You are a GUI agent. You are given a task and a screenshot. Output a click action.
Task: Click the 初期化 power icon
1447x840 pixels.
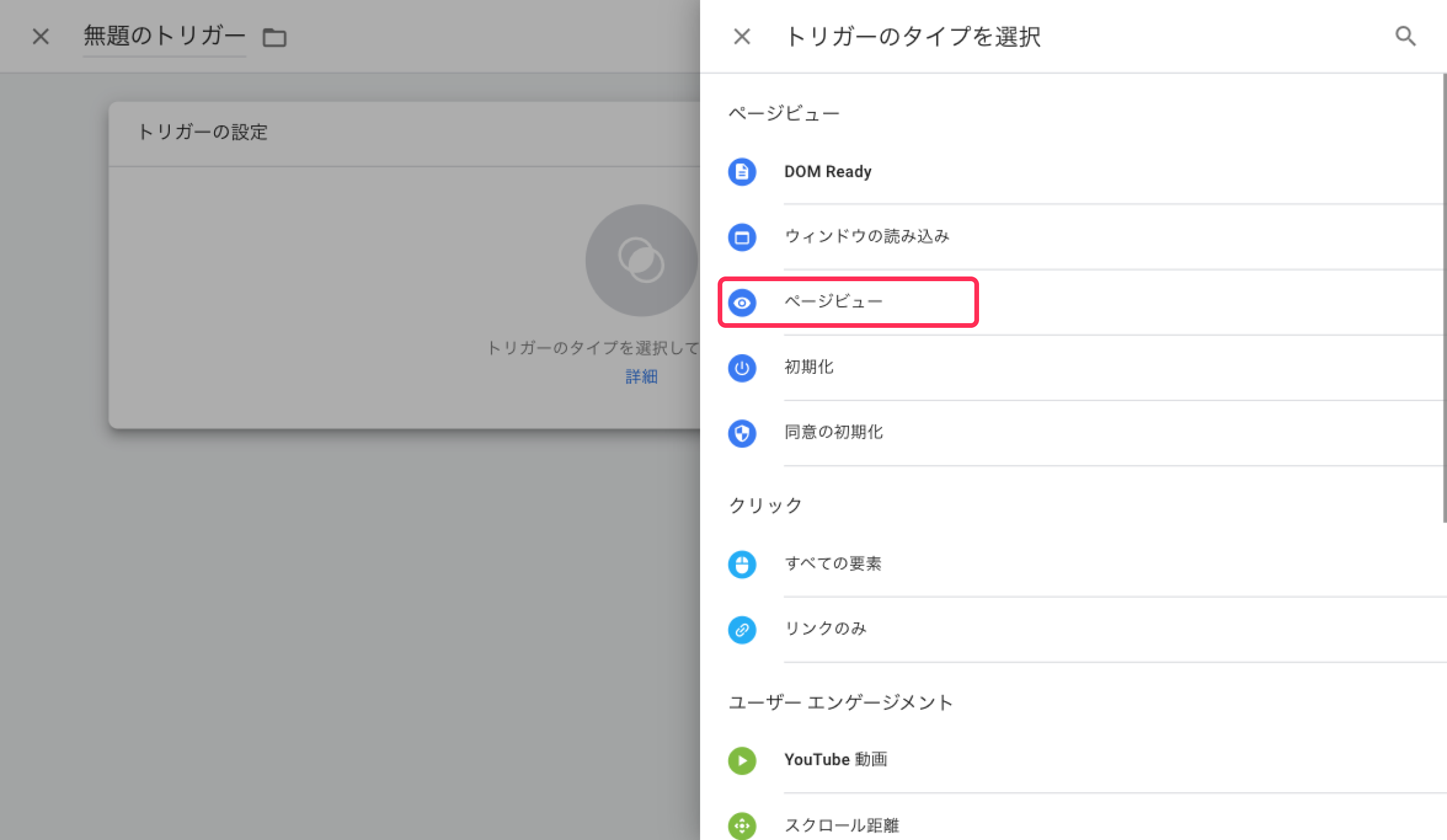(742, 368)
